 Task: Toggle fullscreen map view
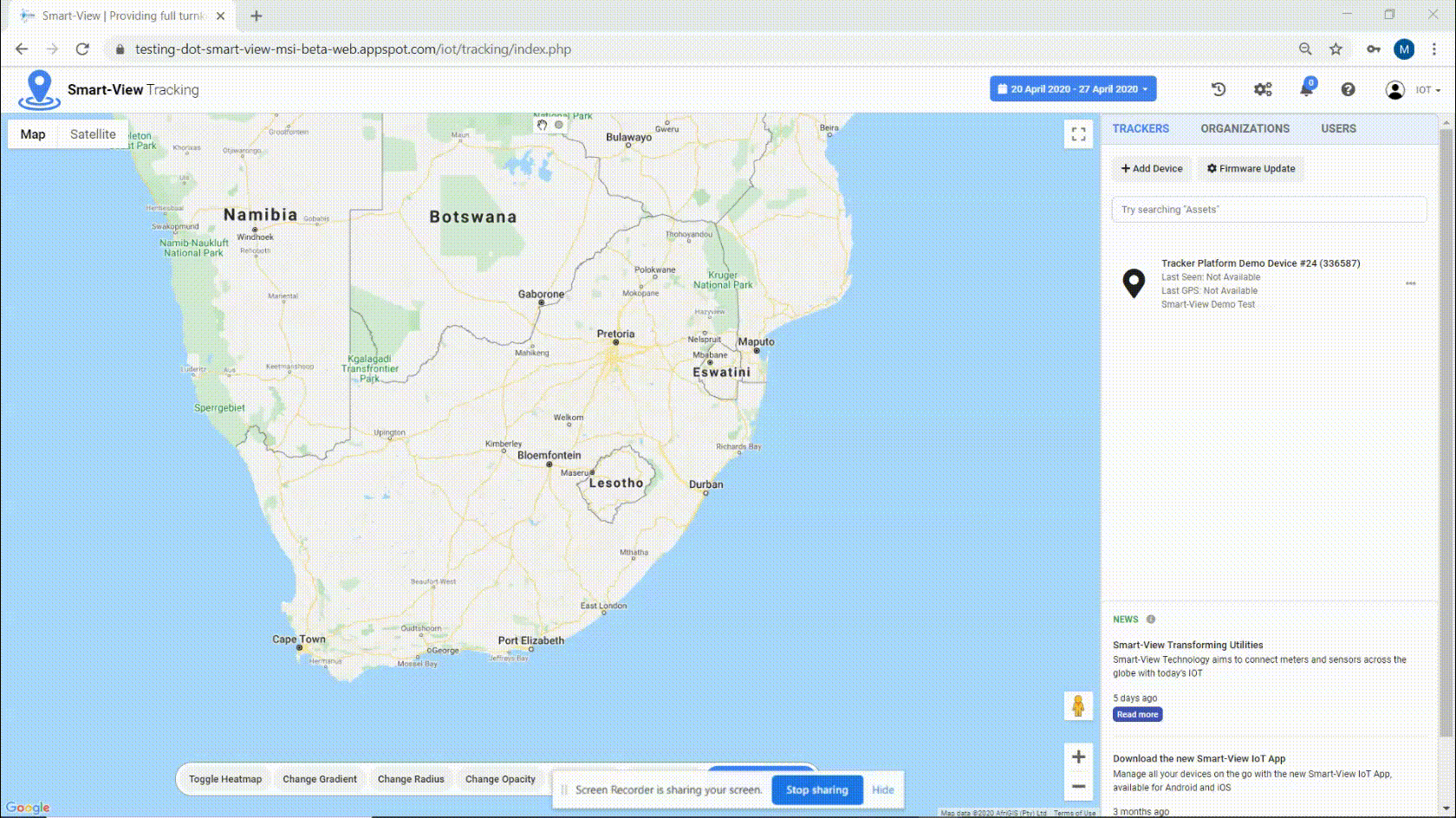[x=1078, y=134]
